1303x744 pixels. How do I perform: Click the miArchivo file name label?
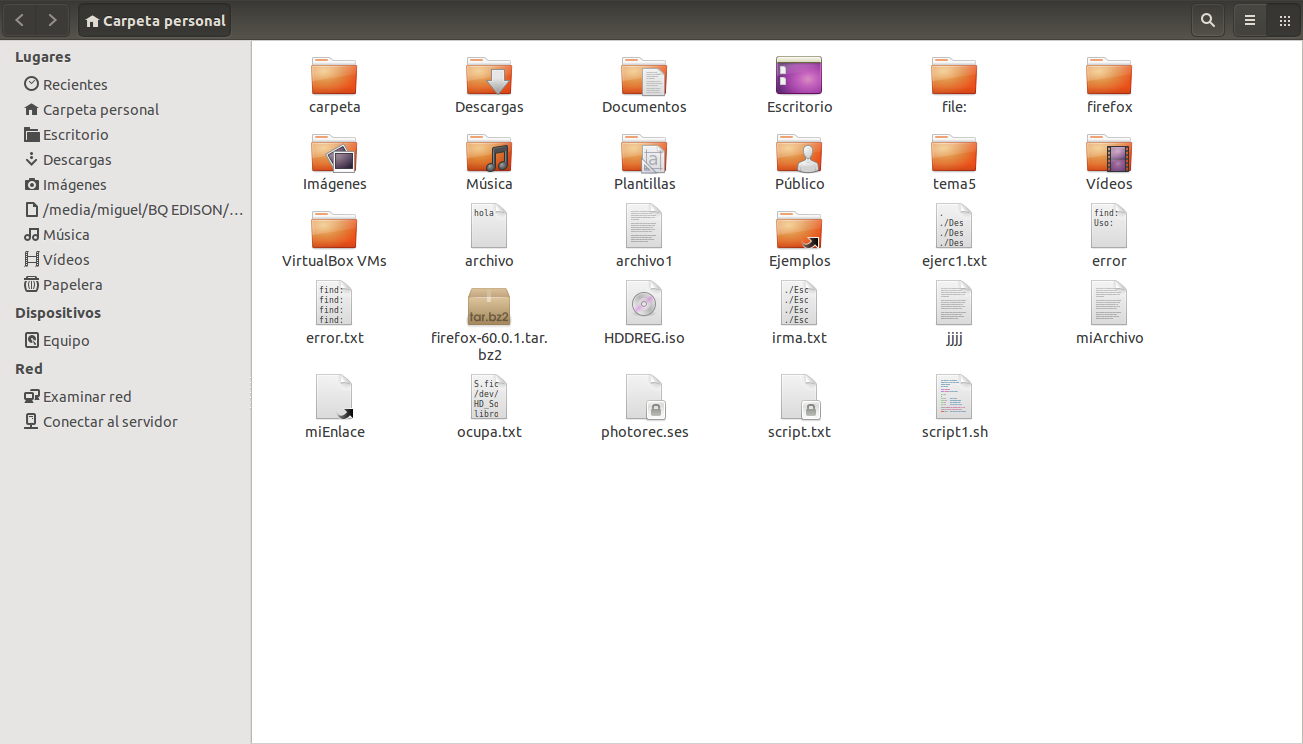pos(1109,338)
